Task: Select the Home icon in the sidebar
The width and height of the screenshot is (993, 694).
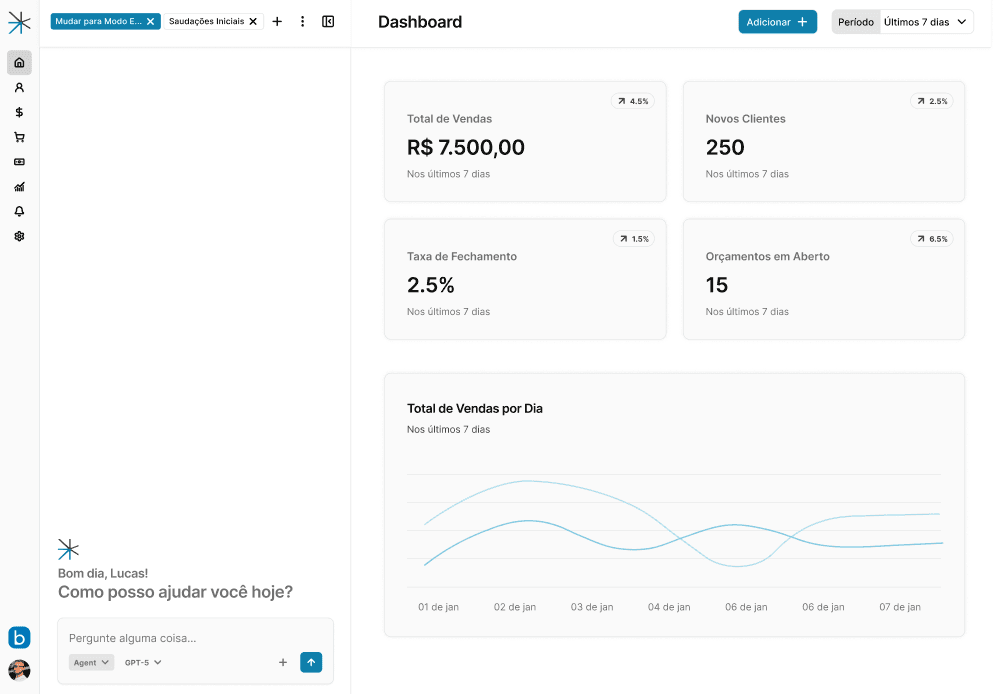Action: (19, 62)
